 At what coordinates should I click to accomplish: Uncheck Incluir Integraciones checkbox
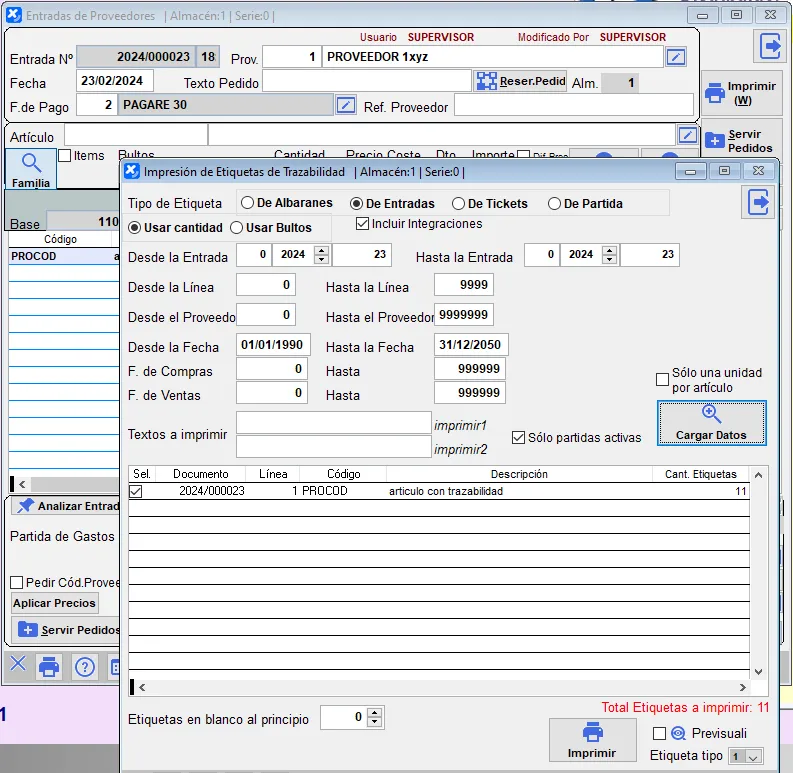coord(362,224)
